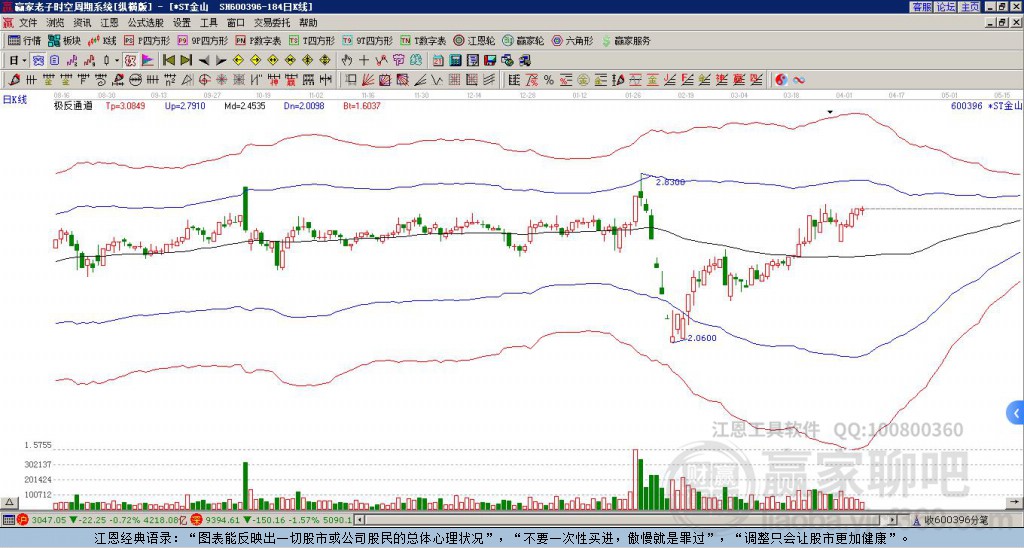Screen dimensions: 1024x548
Task: Click the black left arrow icon
Action: pyautogui.click(x=204, y=61)
